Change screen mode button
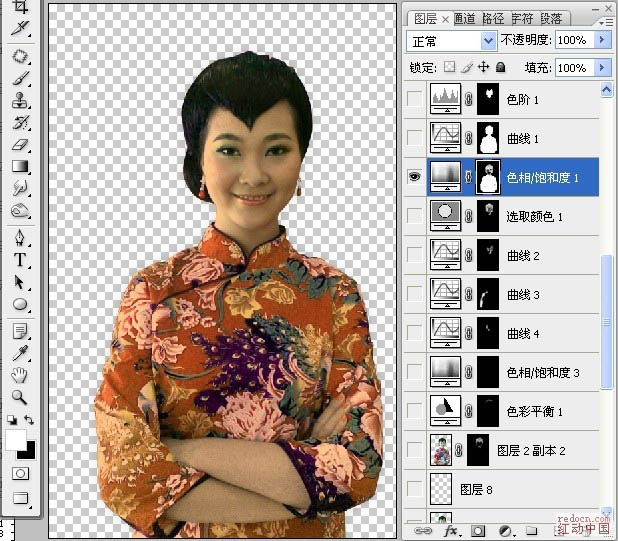 pyautogui.click(x=21, y=498)
